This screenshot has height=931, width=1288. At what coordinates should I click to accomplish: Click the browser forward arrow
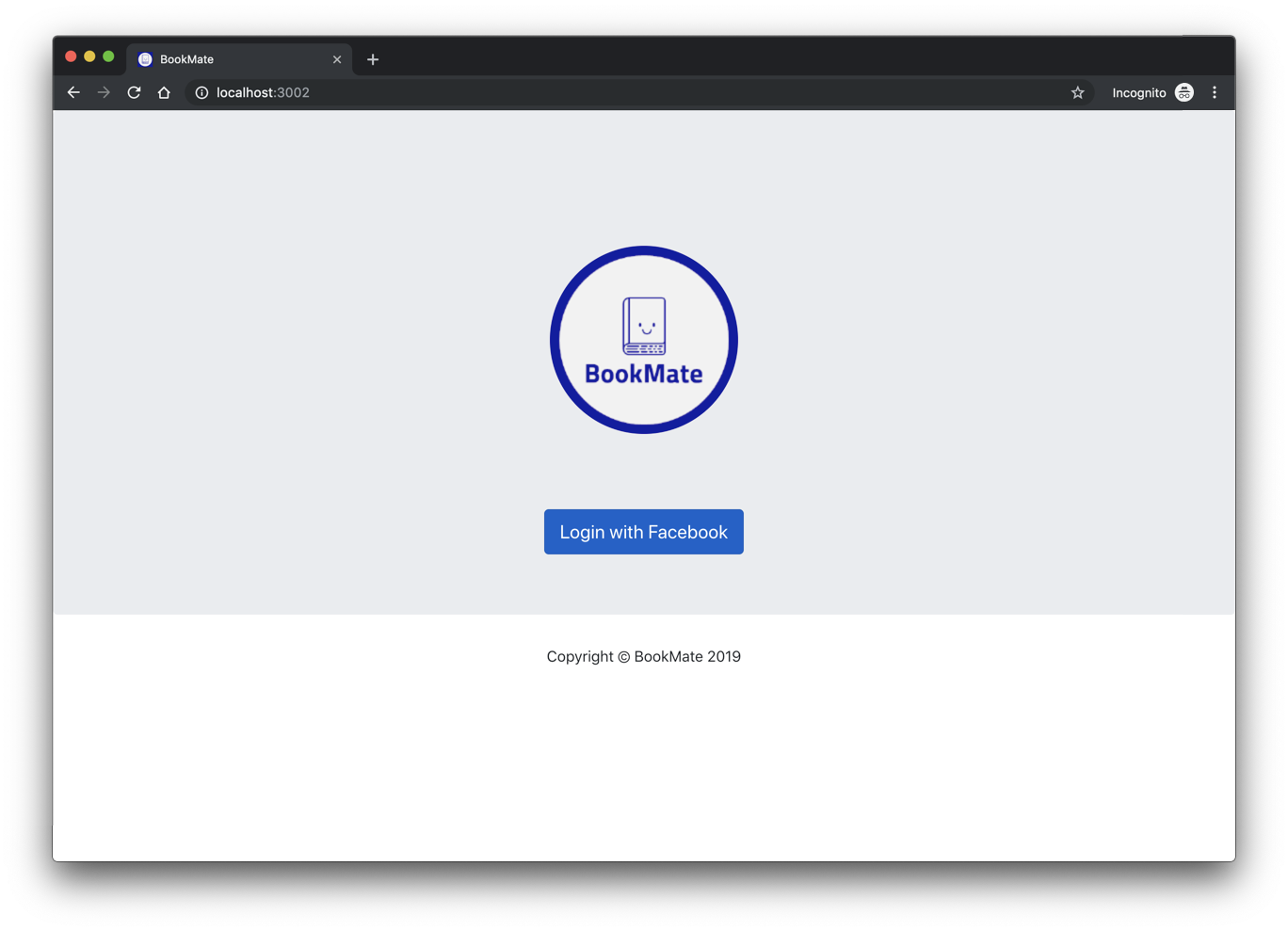104,92
